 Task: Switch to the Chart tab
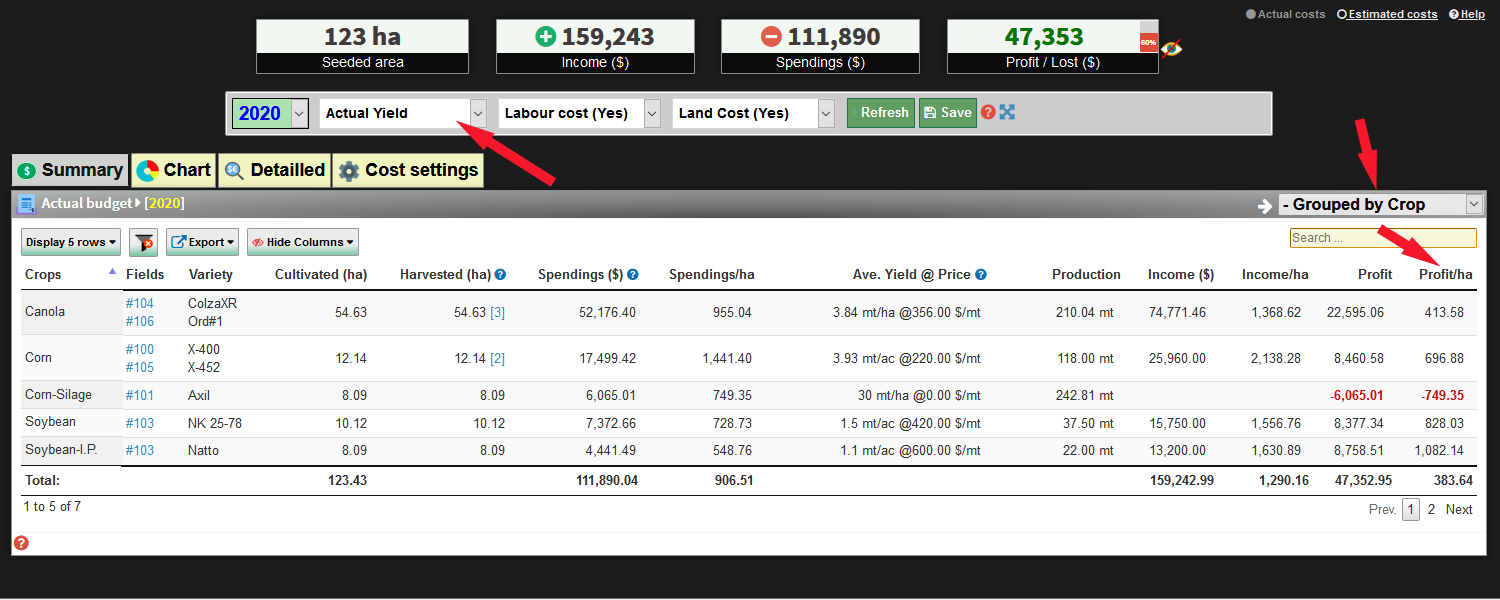click(174, 170)
